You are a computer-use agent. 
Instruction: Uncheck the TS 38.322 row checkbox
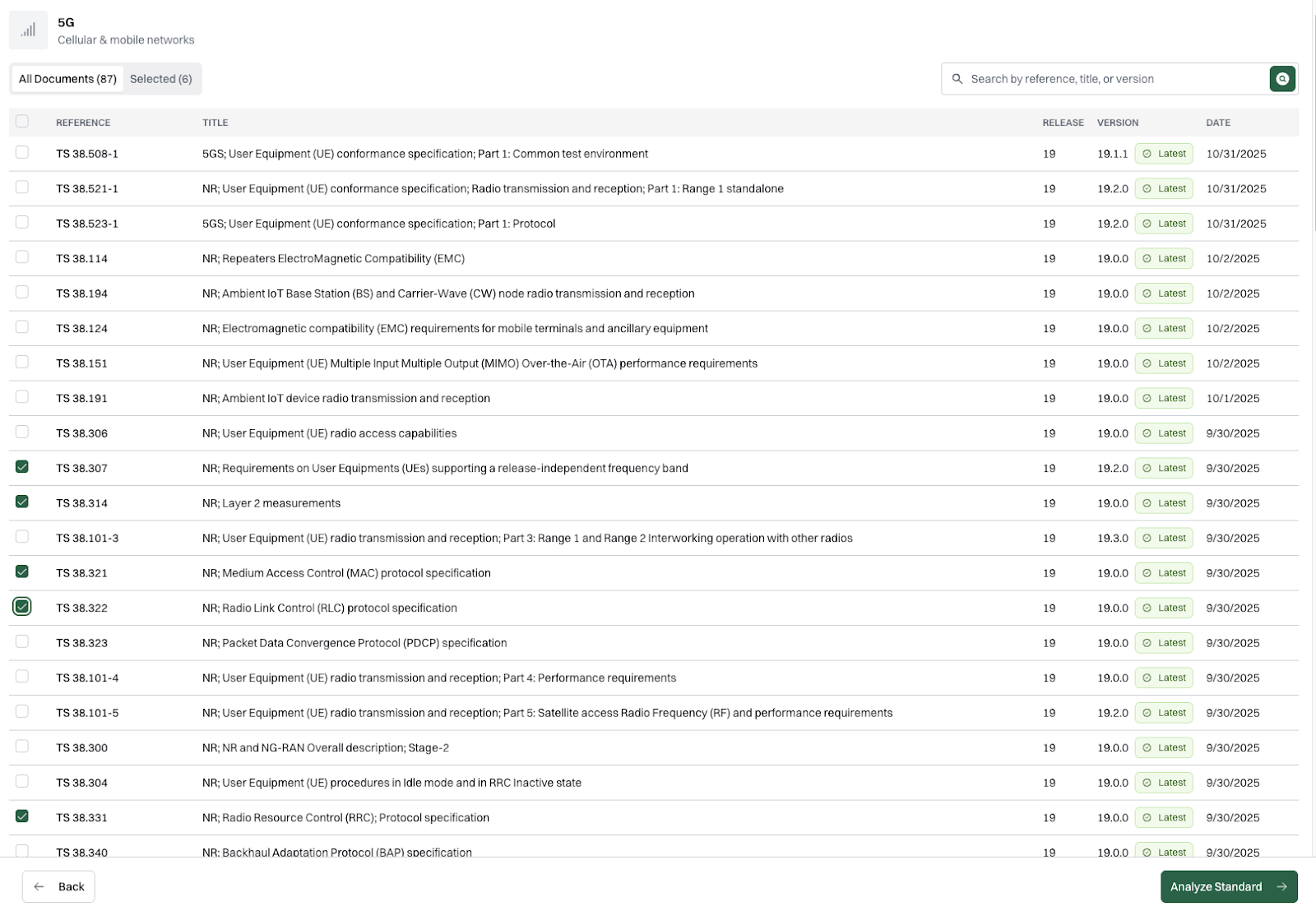click(22, 606)
